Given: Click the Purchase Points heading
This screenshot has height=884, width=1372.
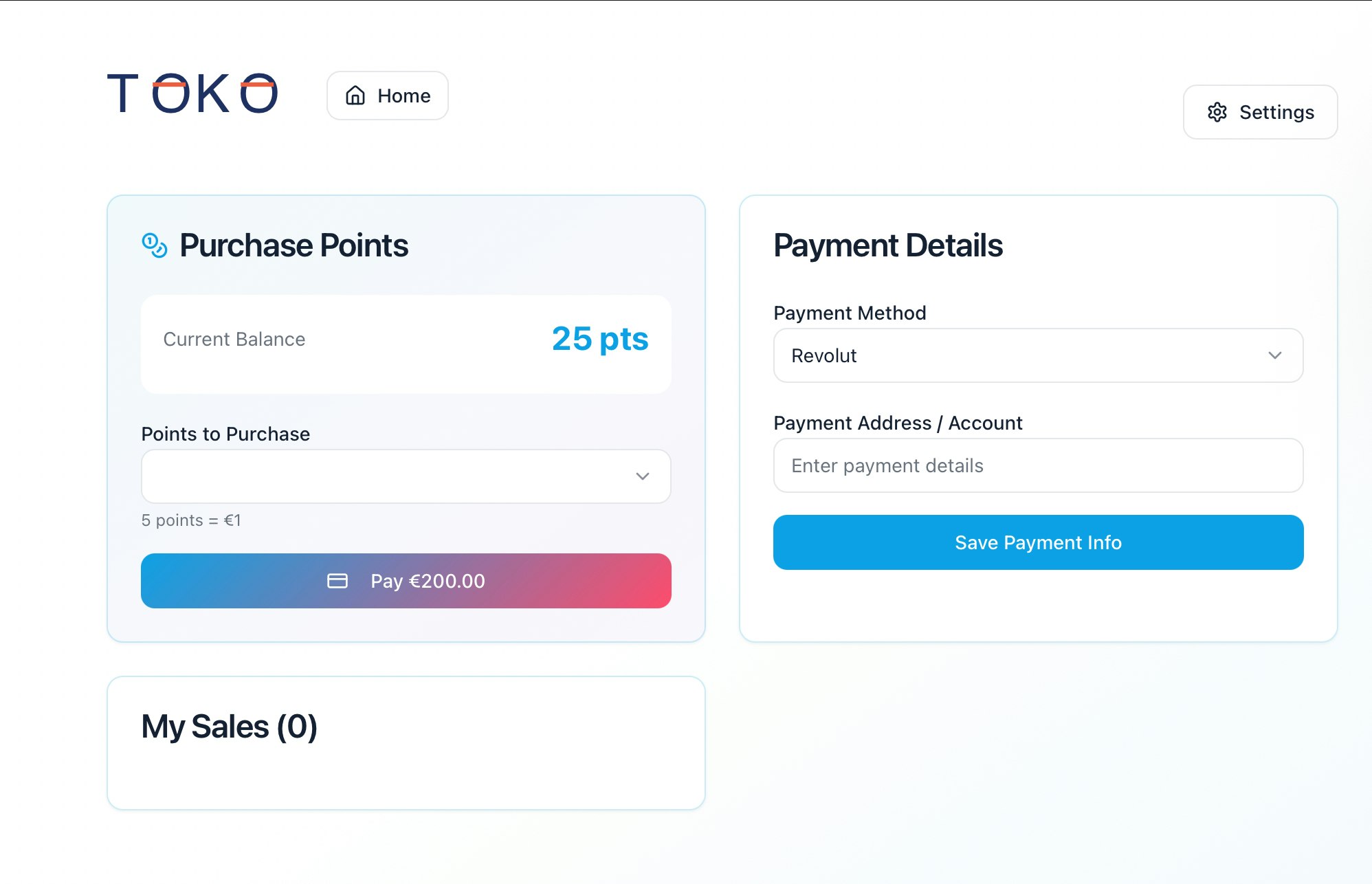Looking at the screenshot, I should 294,245.
